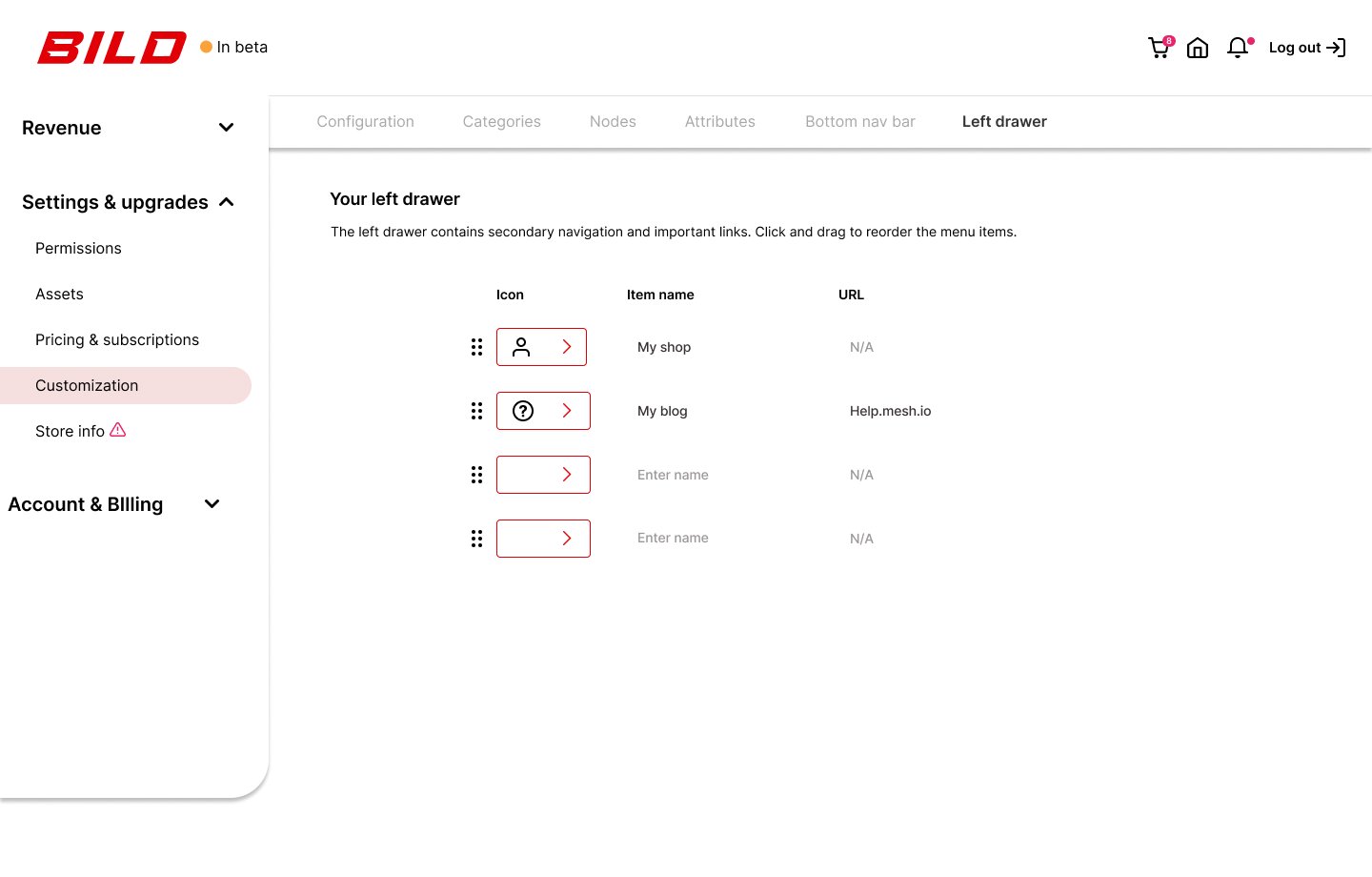
Task: Click the home icon in the header
Action: (1198, 47)
